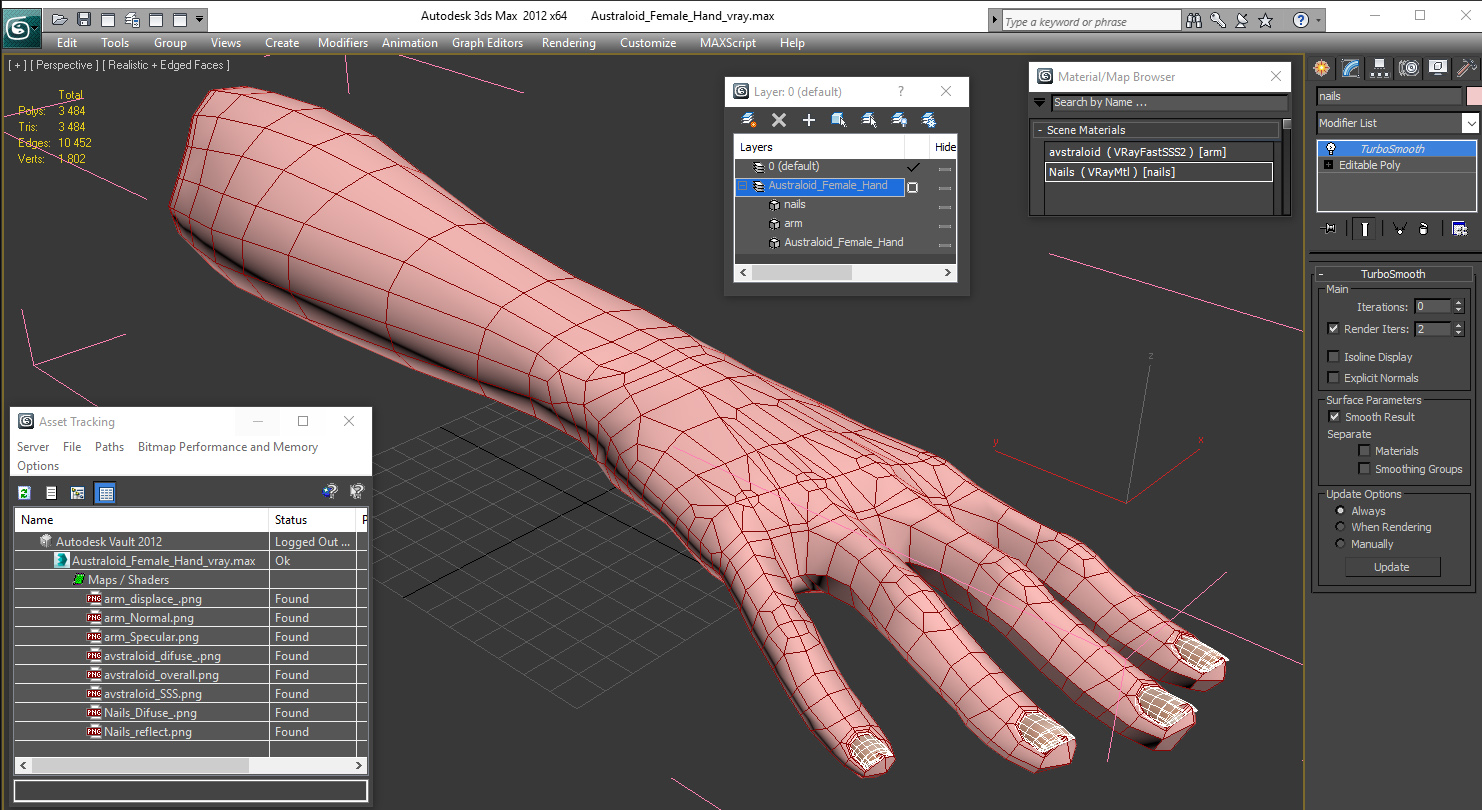Open the Modify command panel tab
This screenshot has height=810, width=1482.
(1351, 68)
